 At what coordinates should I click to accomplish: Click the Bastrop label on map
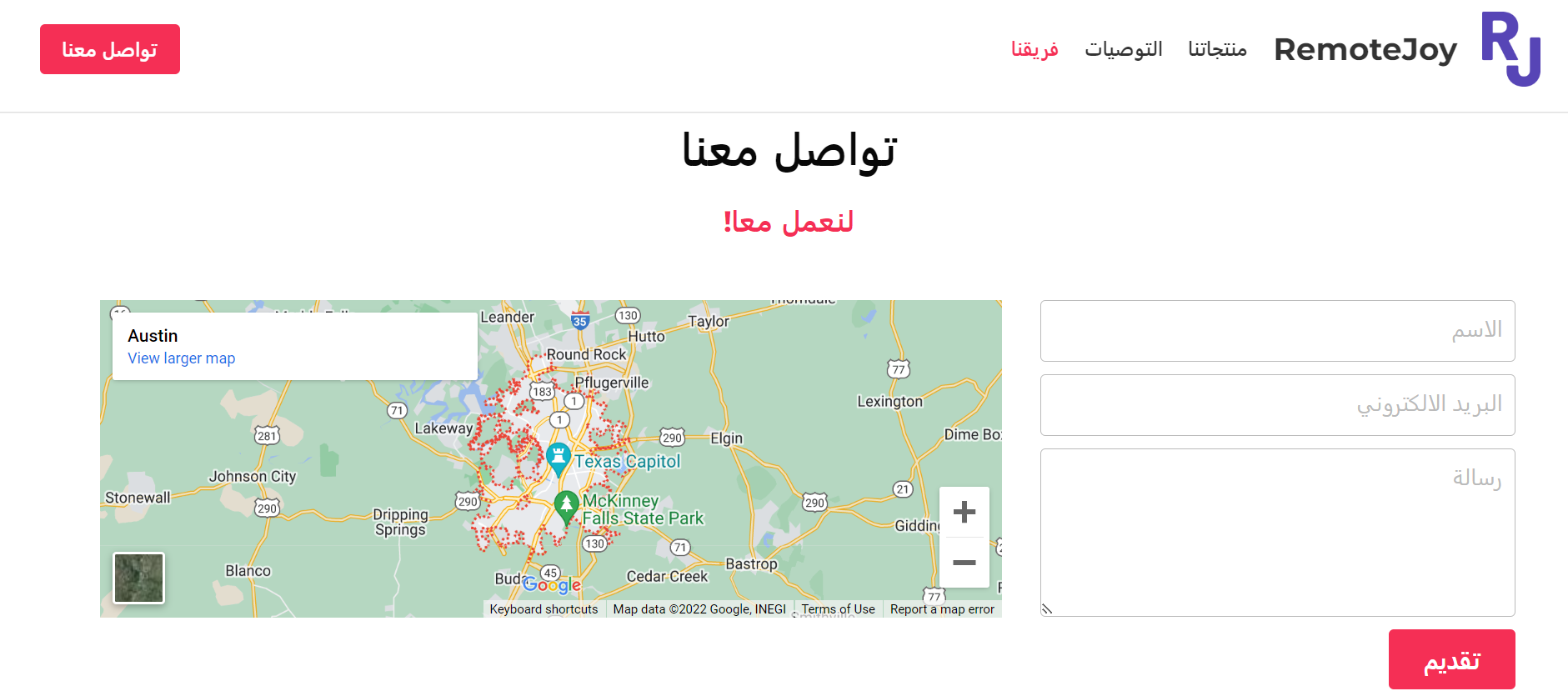(751, 564)
